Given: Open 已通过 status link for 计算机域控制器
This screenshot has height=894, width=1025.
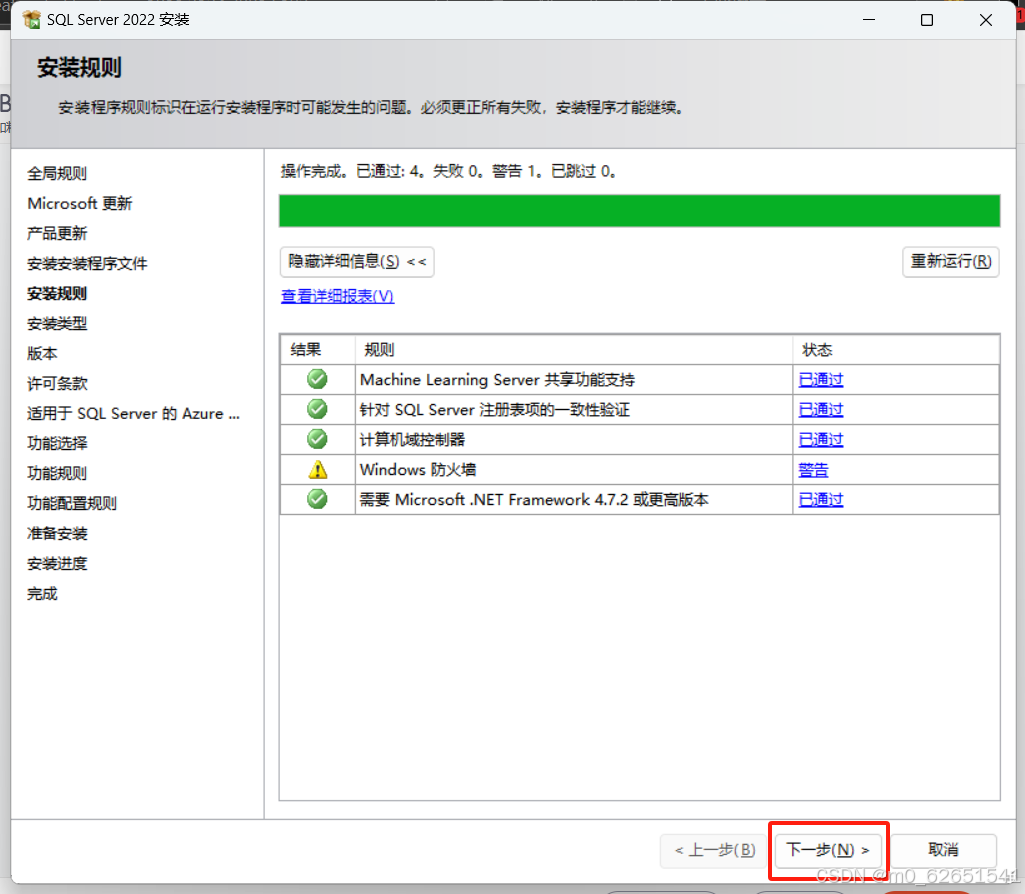Looking at the screenshot, I should point(821,440).
